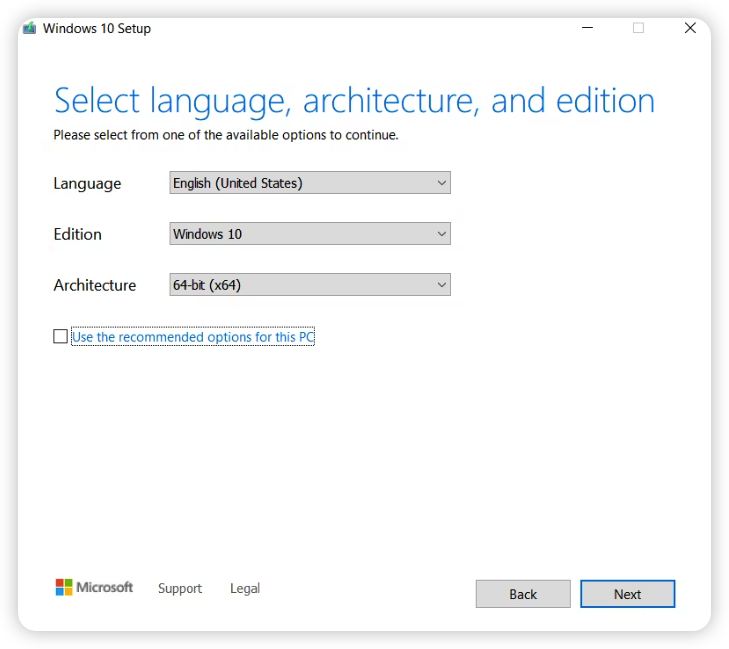Viewport: 729px width, 649px height.
Task: Minimize the Windows 10 Setup window
Action: point(587,28)
